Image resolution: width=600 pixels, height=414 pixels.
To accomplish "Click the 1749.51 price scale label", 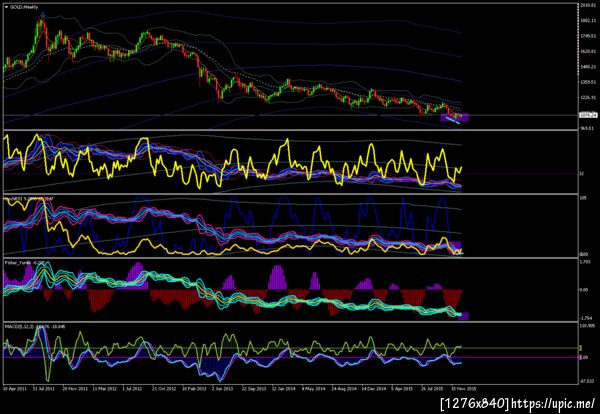I will pyautogui.click(x=587, y=36).
